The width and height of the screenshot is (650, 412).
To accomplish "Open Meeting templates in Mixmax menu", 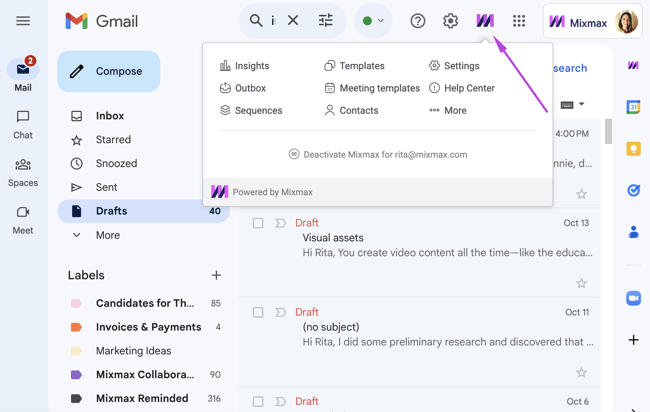I will pyautogui.click(x=372, y=88).
